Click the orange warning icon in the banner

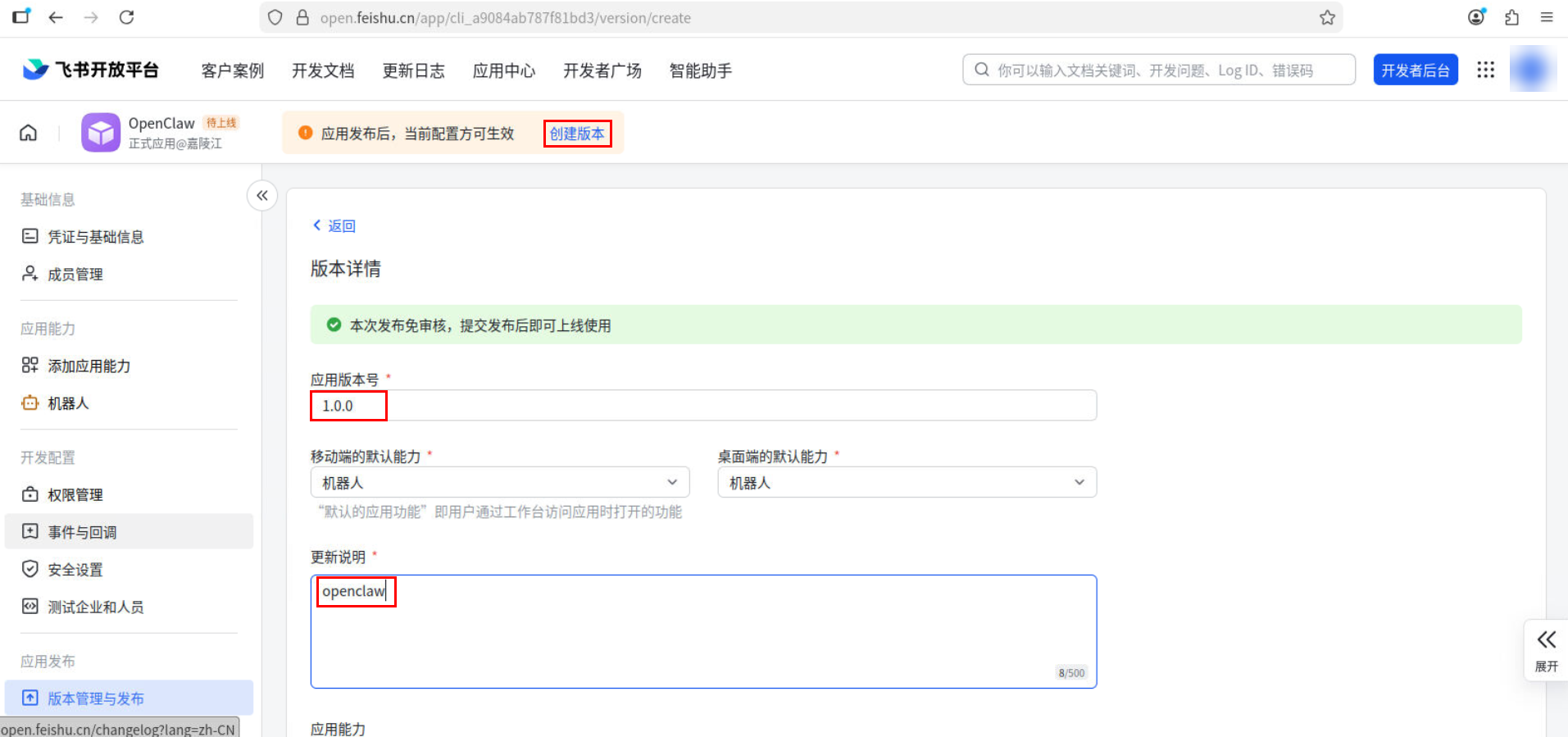(x=305, y=133)
